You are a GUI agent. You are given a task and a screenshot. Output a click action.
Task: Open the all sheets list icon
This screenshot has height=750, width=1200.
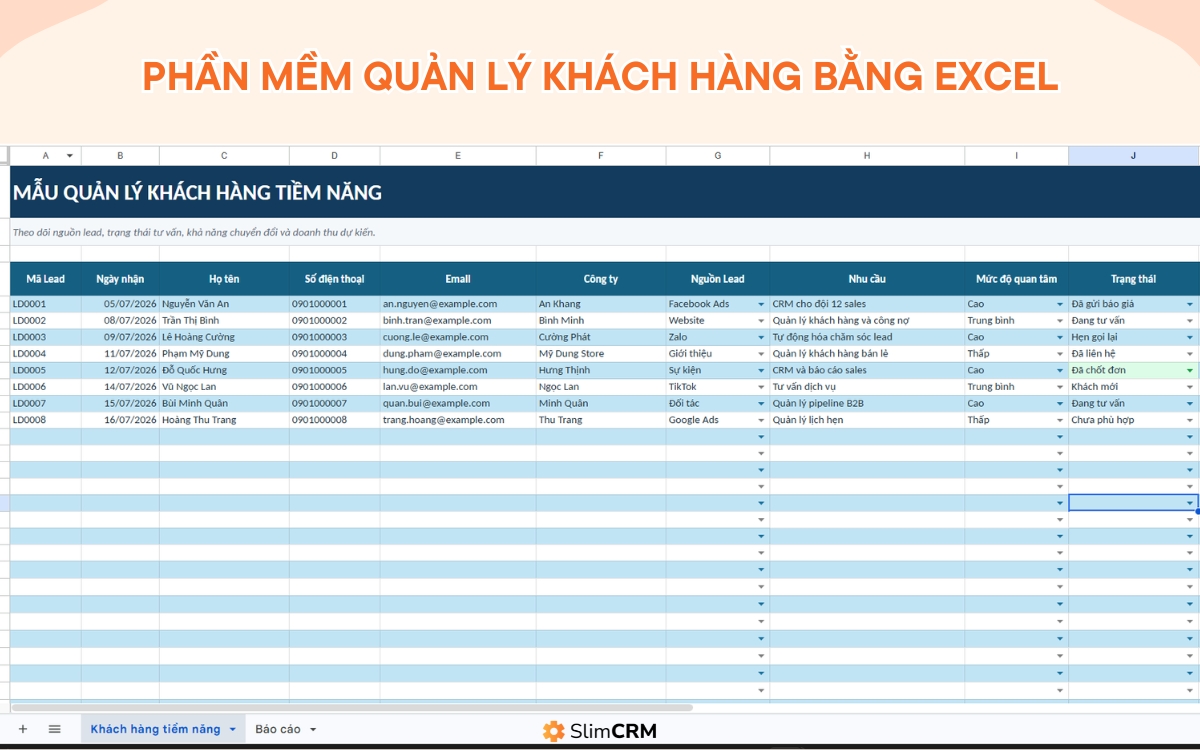(55, 729)
